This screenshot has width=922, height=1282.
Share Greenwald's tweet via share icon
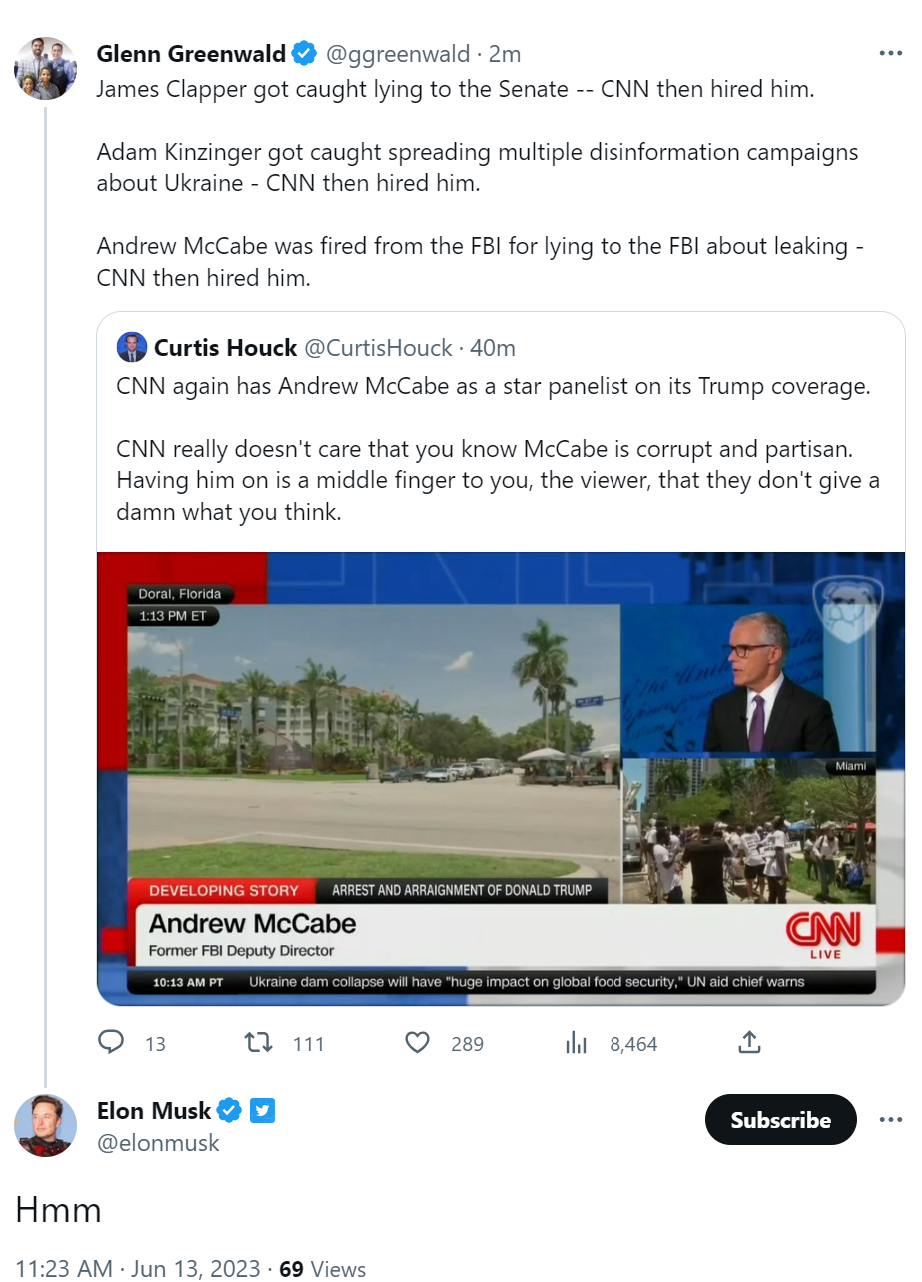[x=749, y=1043]
